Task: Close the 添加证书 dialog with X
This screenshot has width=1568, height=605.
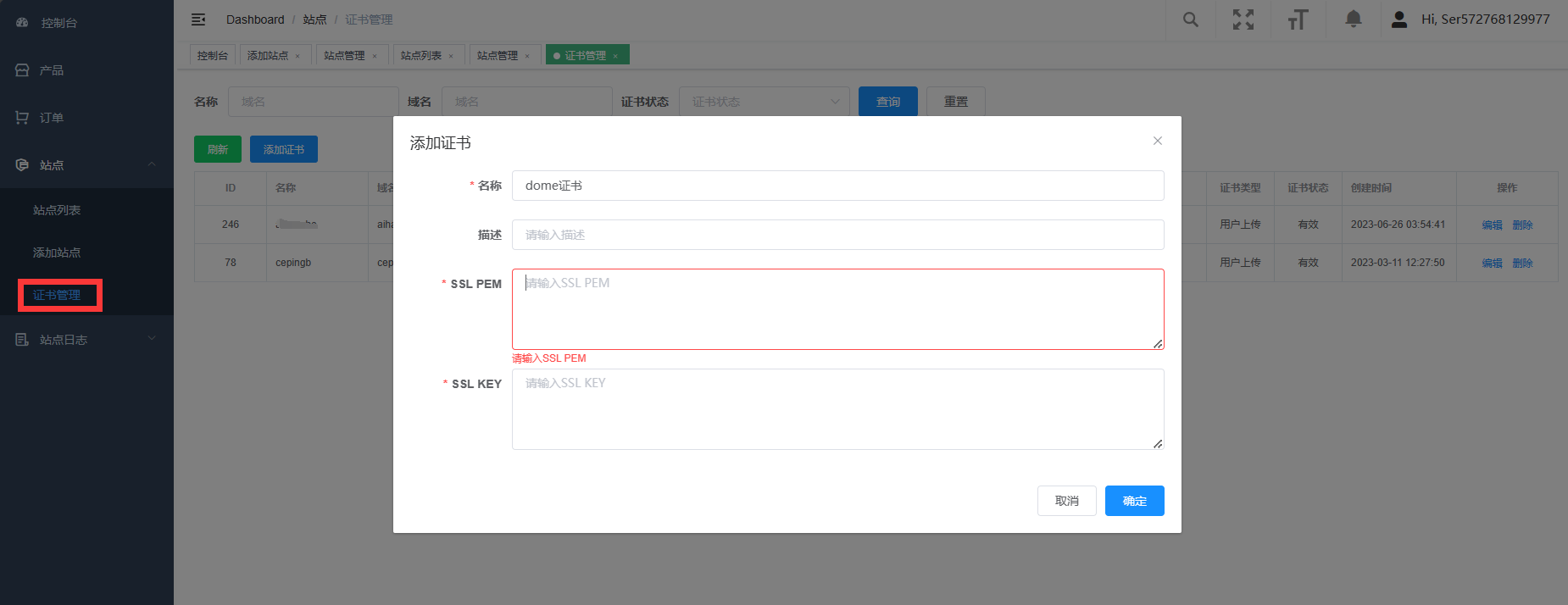Action: [1157, 141]
